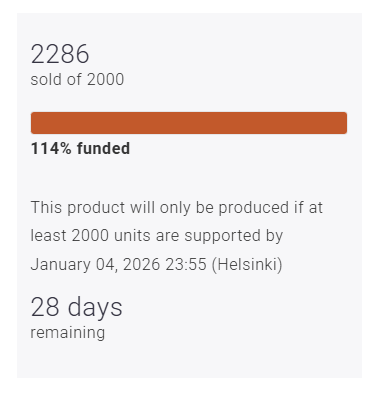
Task: Select the word "produced" in the description
Action: 254,208
